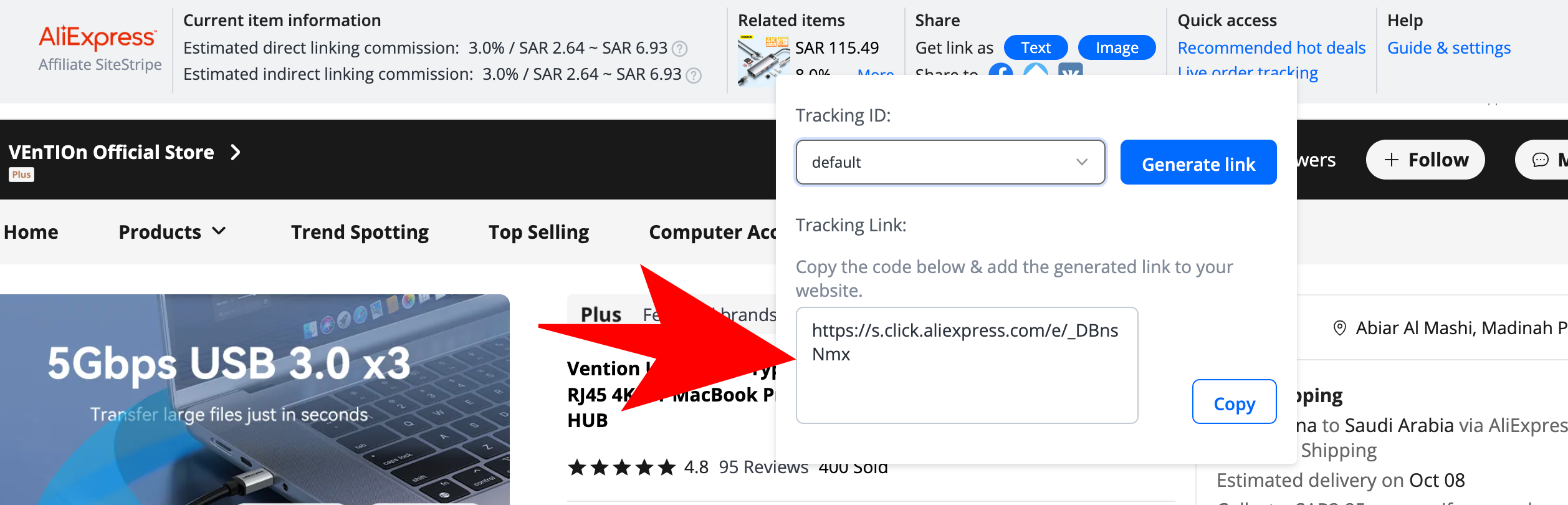Open help icon beside indirect linking commission
Image resolution: width=1568 pixels, height=505 pixels.
(x=694, y=75)
